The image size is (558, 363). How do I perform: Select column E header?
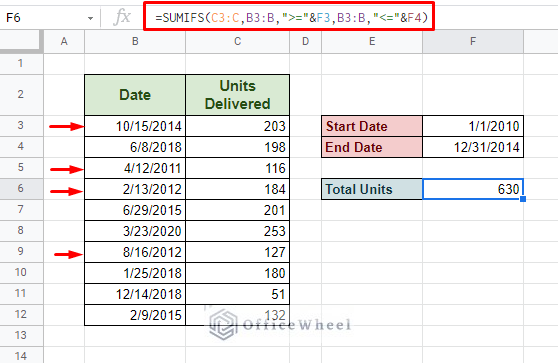click(372, 42)
